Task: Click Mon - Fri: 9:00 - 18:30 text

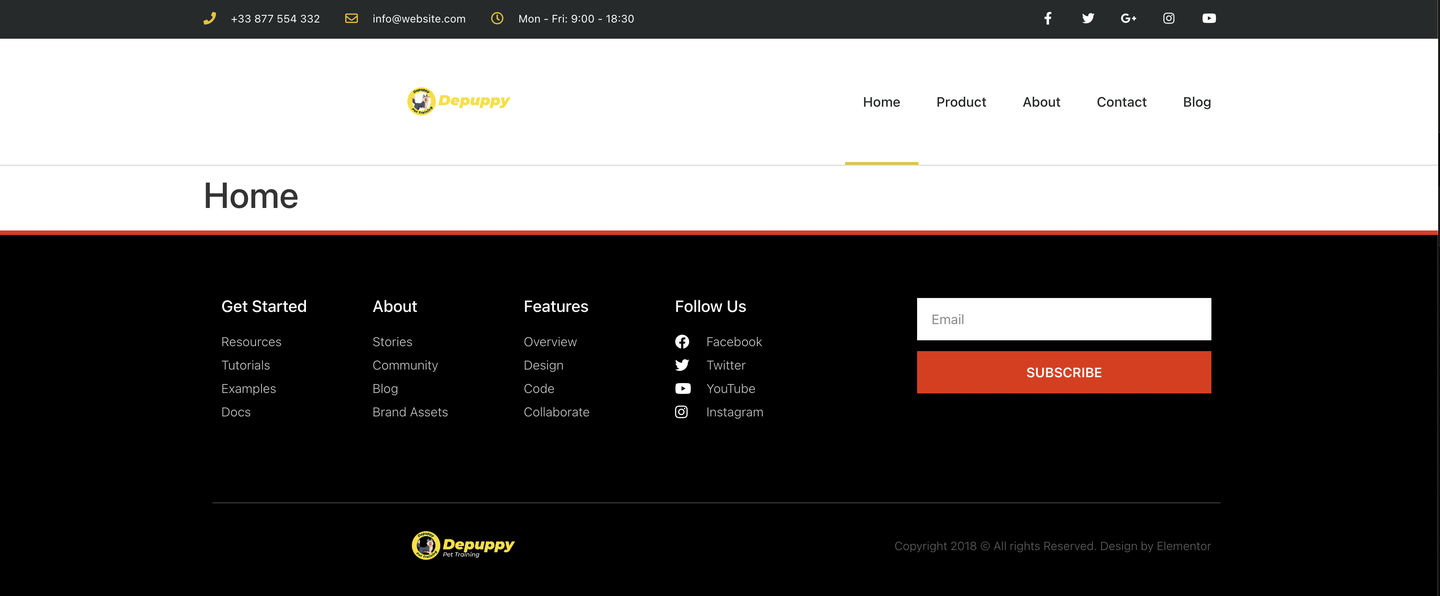Action: tap(576, 19)
